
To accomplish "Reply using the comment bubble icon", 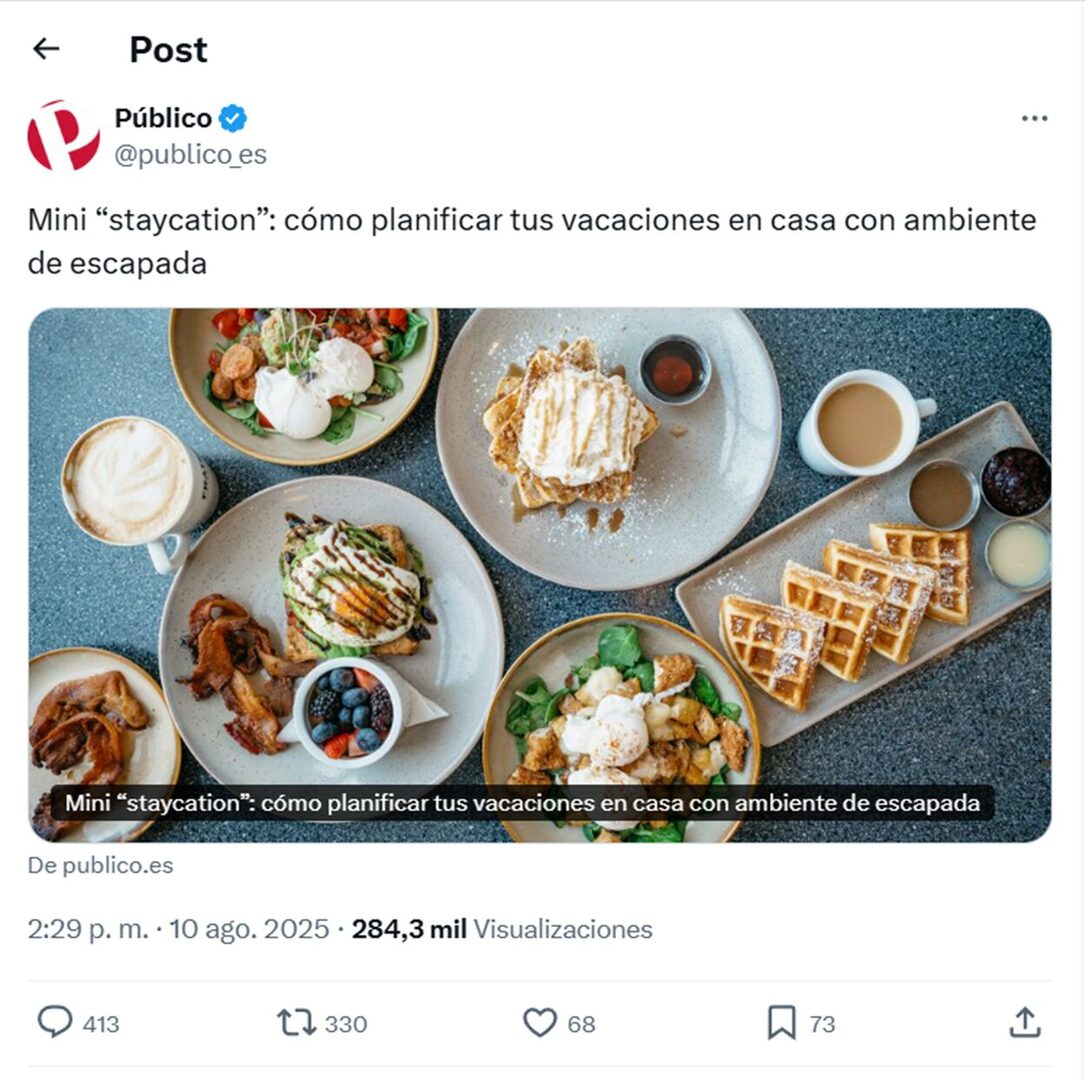I will click(55, 1022).
